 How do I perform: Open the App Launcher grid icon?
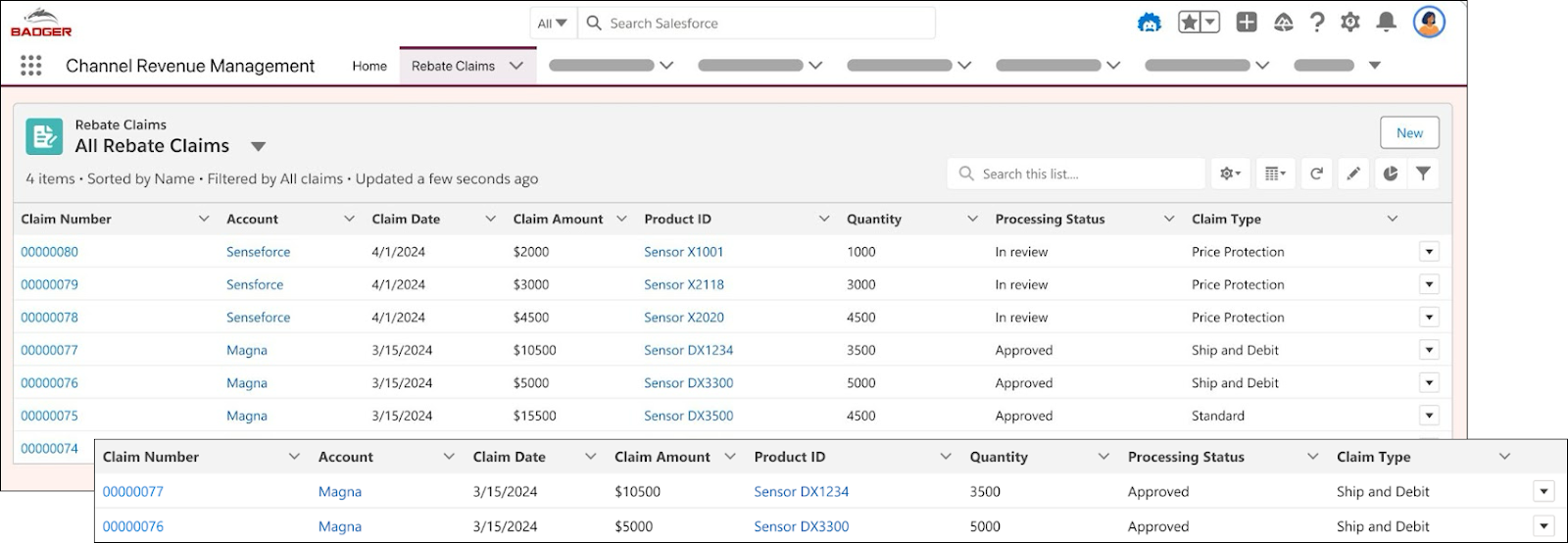coord(30,66)
